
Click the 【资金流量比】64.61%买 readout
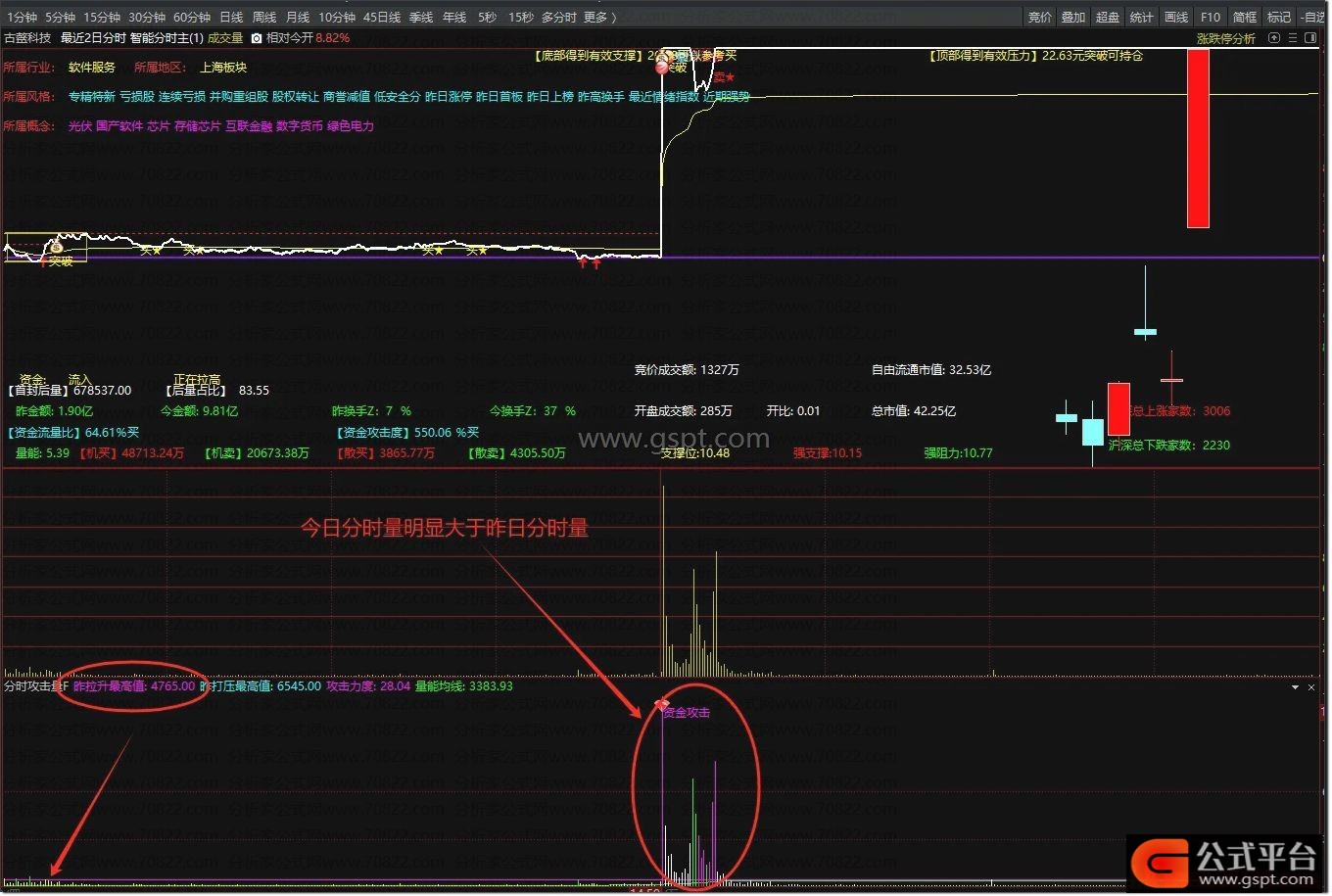(73, 433)
